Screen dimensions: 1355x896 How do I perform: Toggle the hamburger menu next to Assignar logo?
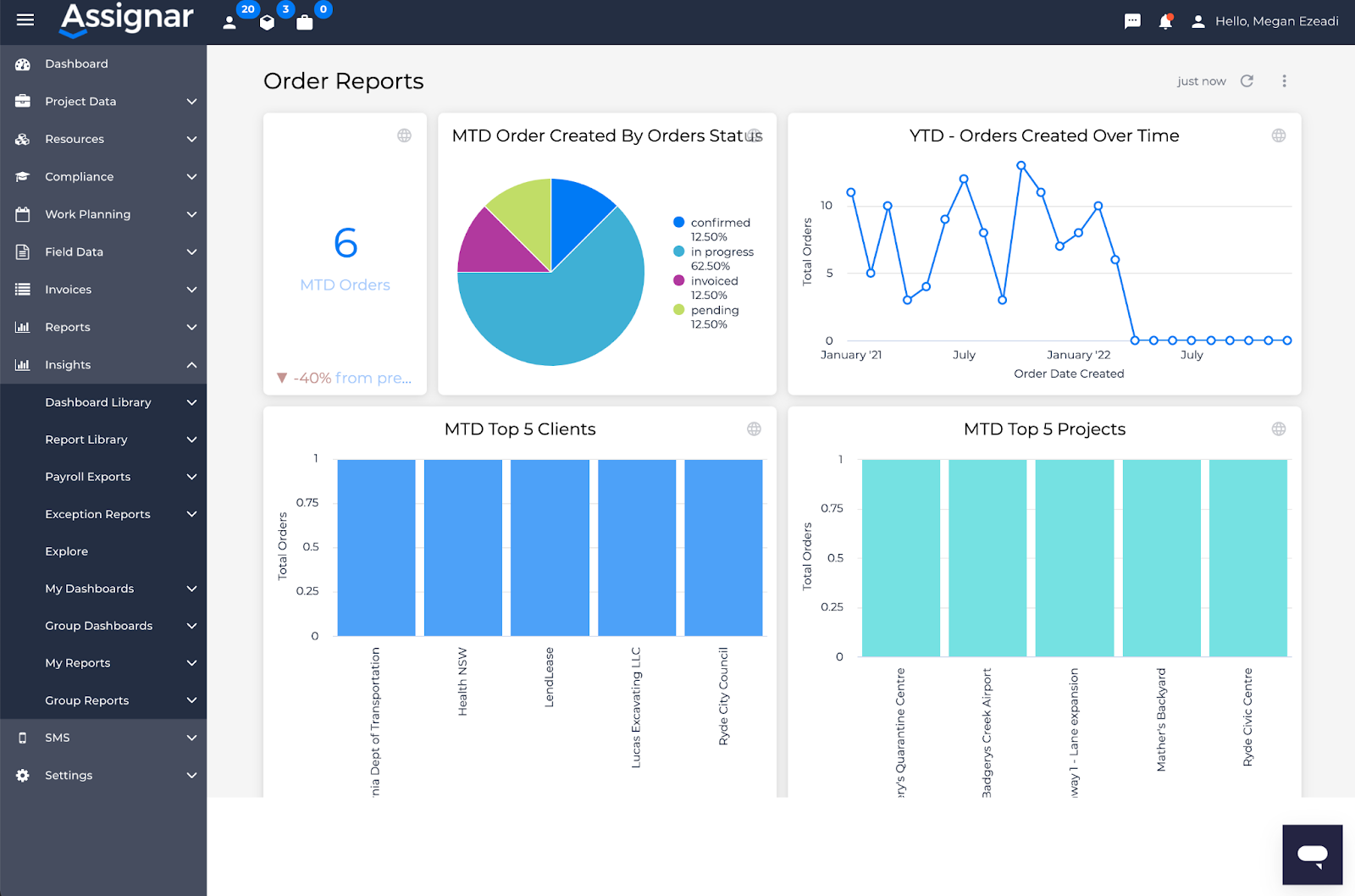pyautogui.click(x=25, y=19)
